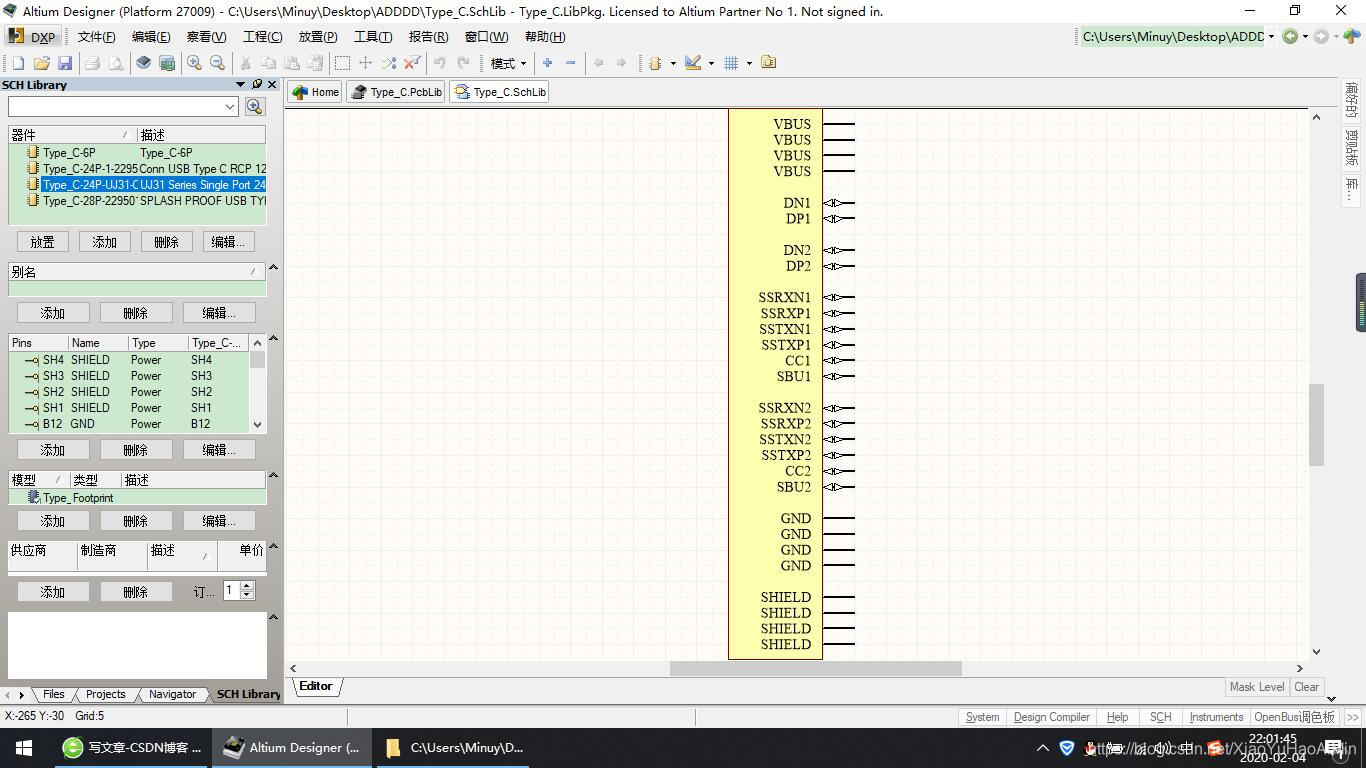Pin the SCH Library panel
The height and width of the screenshot is (768, 1366).
(x=257, y=85)
